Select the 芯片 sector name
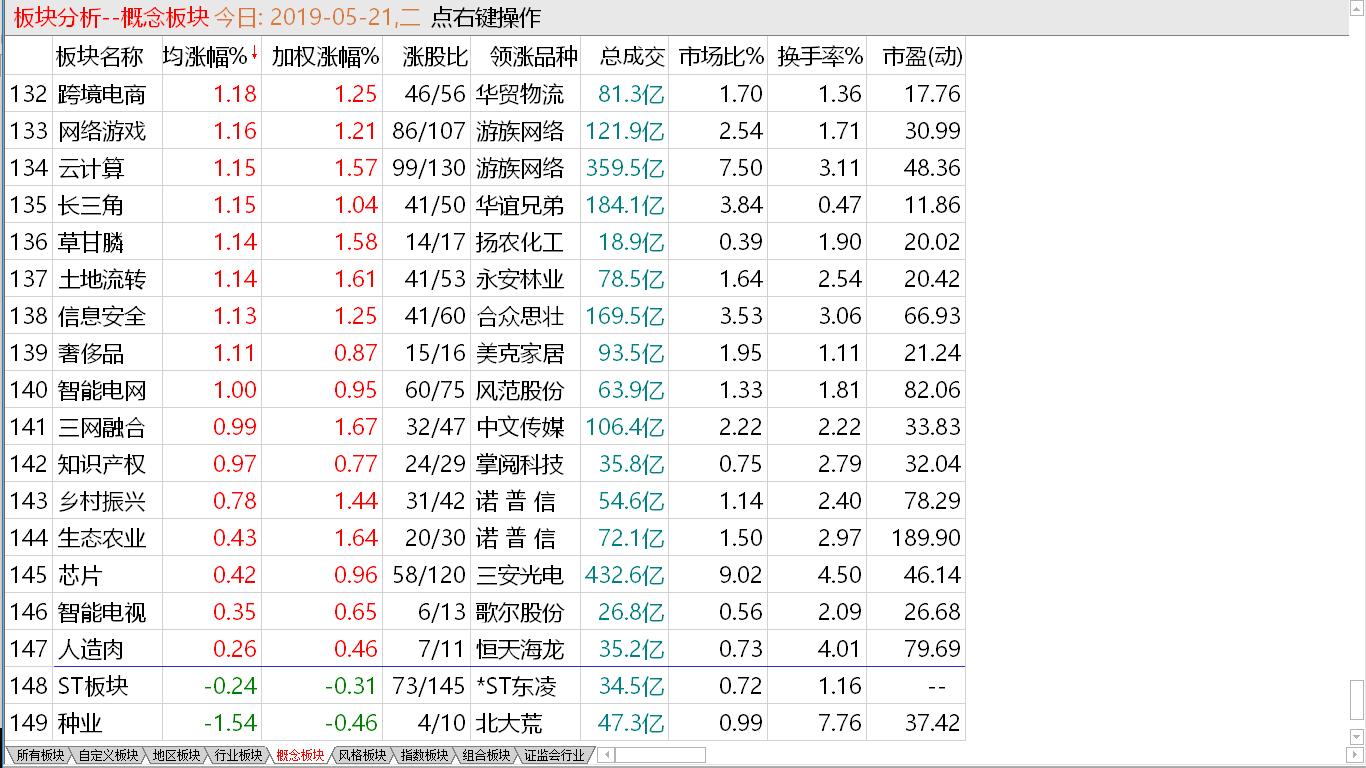 click(80, 575)
